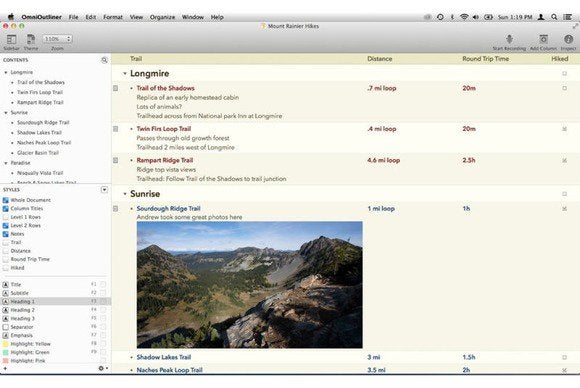Click the Time Machine status icon
Screen dimensions: 580x388
[440, 17]
